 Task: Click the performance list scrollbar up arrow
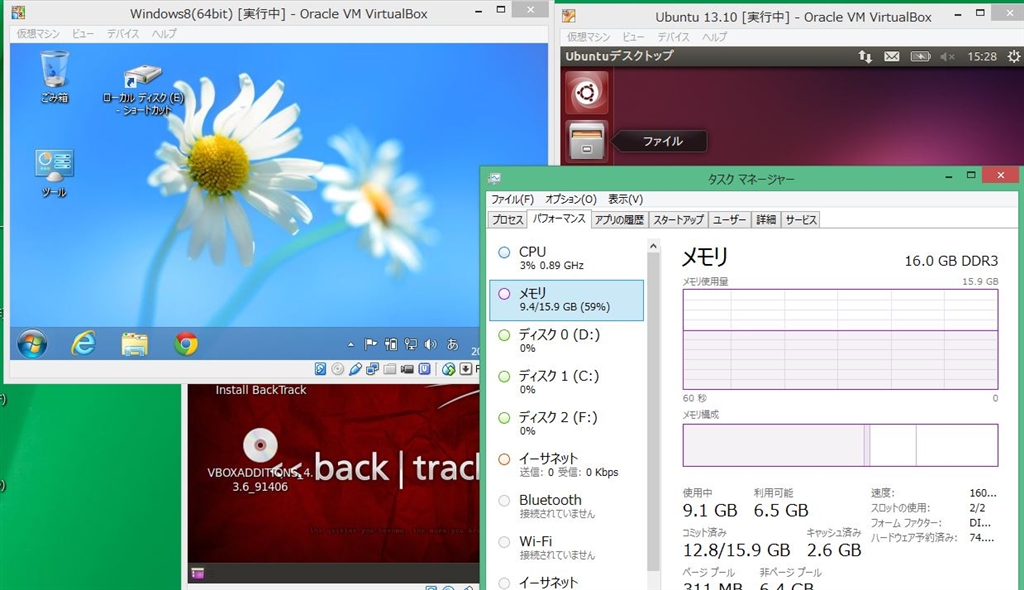[653, 246]
